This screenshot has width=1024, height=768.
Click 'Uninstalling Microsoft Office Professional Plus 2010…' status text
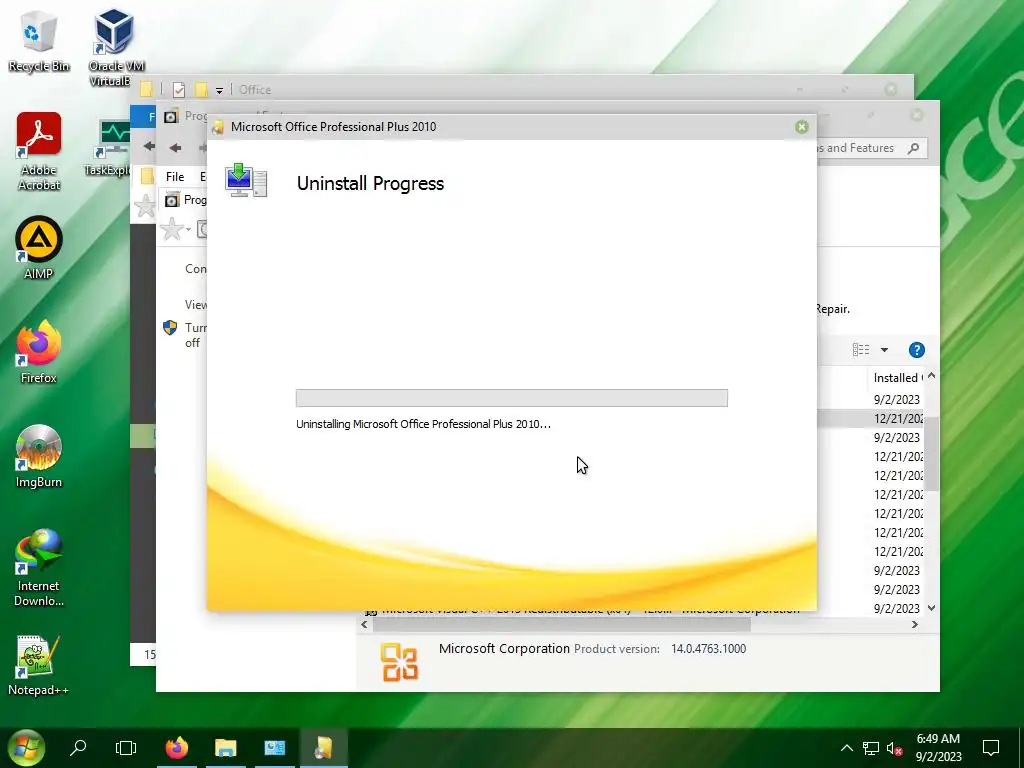click(423, 424)
